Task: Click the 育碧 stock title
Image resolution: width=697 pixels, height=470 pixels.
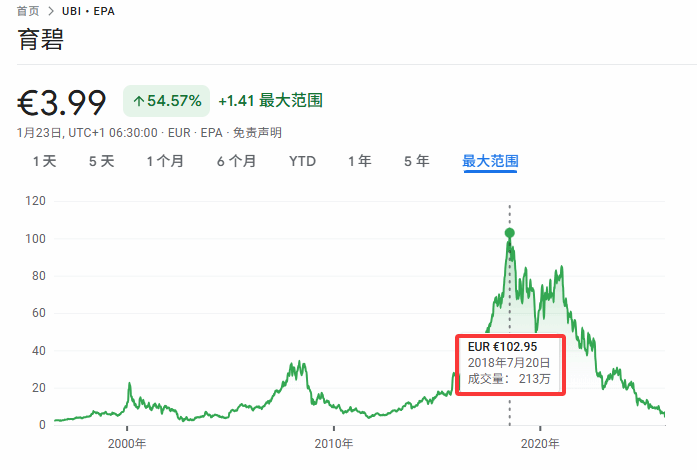Action: point(39,40)
